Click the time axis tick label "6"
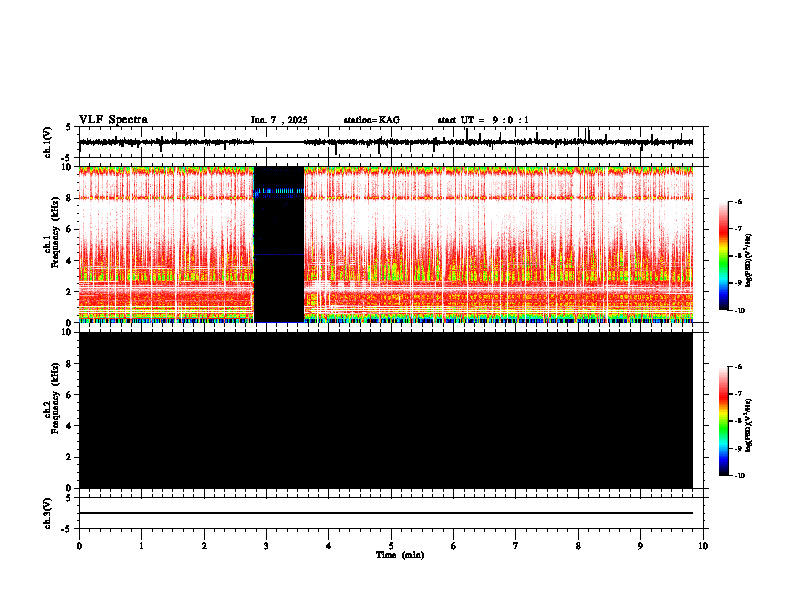This screenshot has height=612, width=792. [454, 546]
